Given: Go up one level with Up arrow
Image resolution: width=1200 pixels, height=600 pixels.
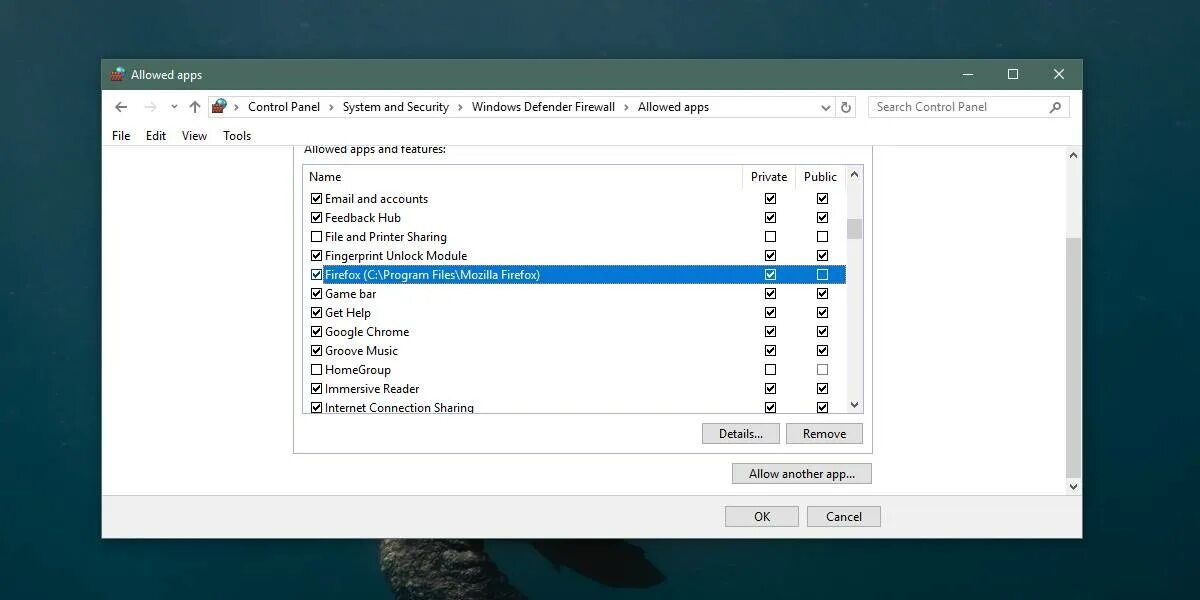Looking at the screenshot, I should coord(195,107).
